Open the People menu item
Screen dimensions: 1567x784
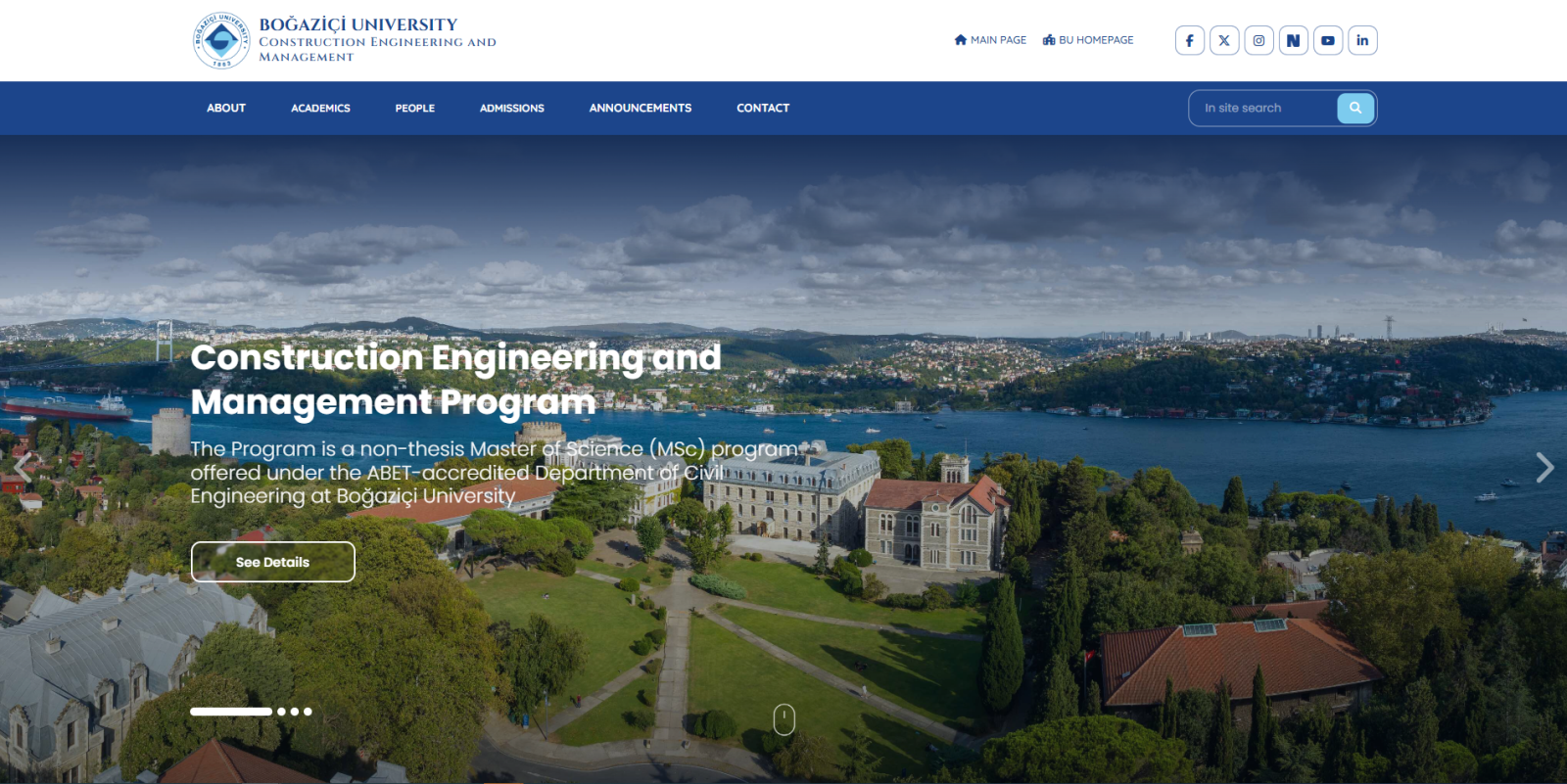click(415, 108)
